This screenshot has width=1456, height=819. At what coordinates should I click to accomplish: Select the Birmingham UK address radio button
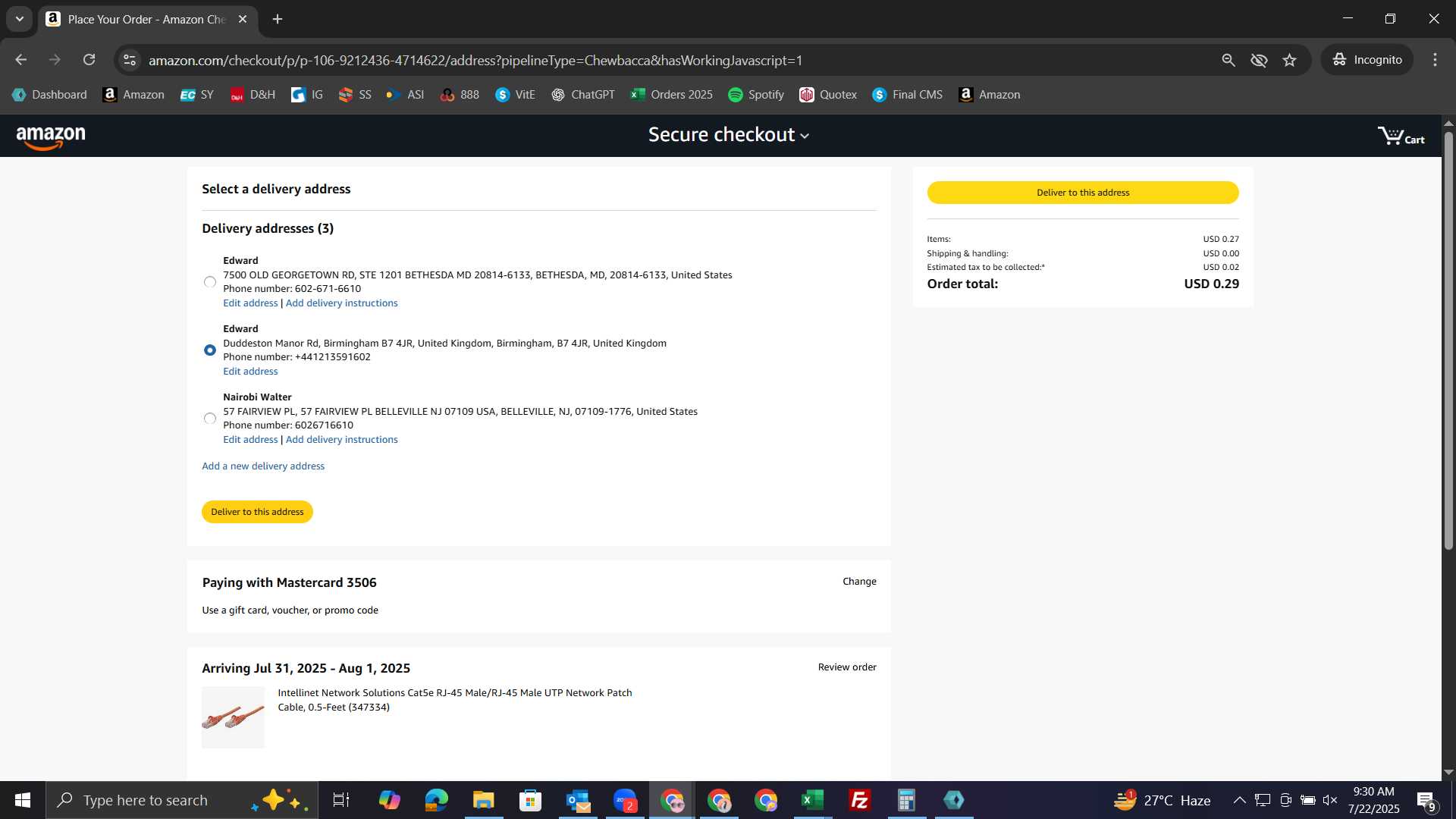coord(210,350)
